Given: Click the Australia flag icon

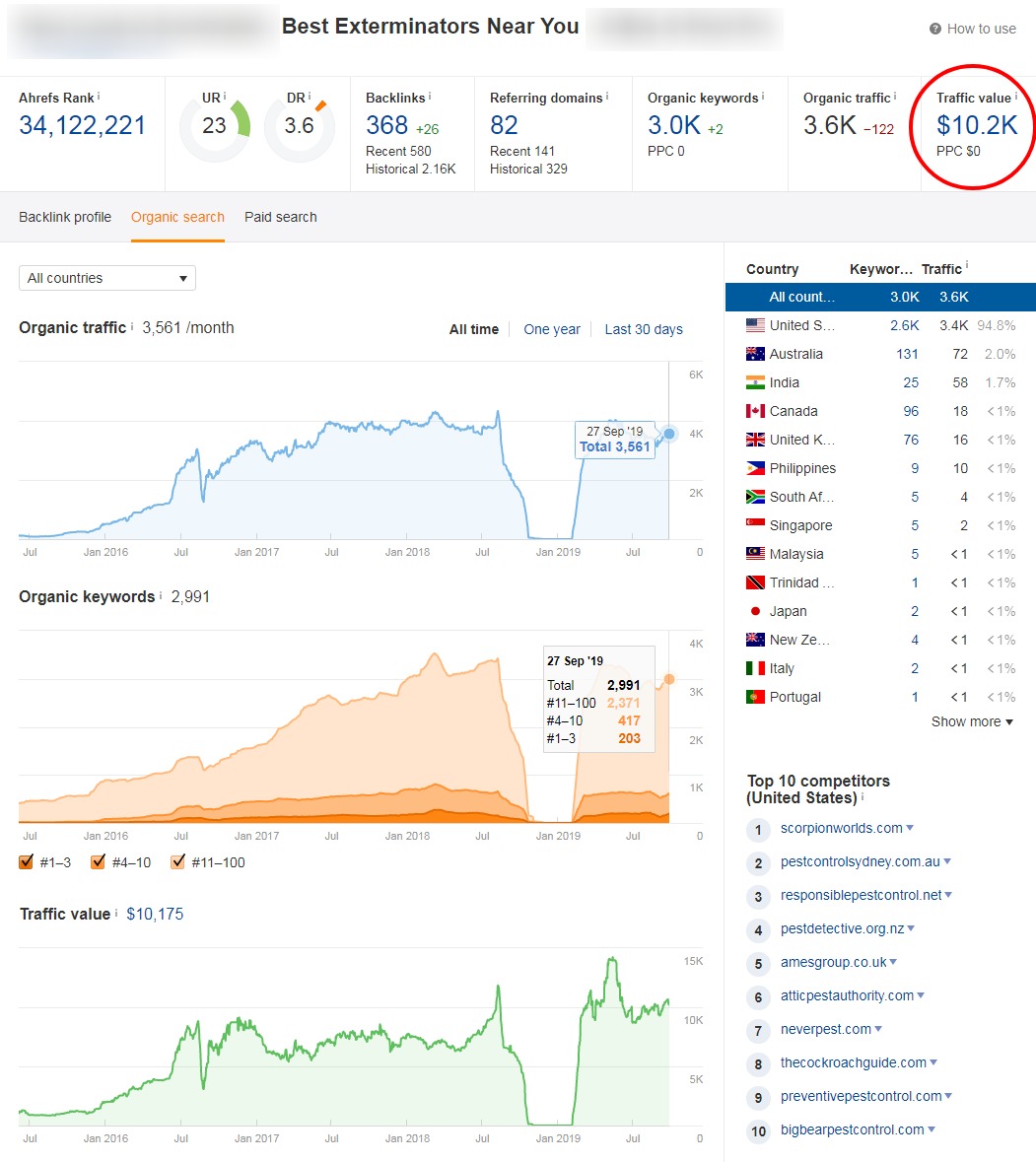Looking at the screenshot, I should tap(755, 354).
